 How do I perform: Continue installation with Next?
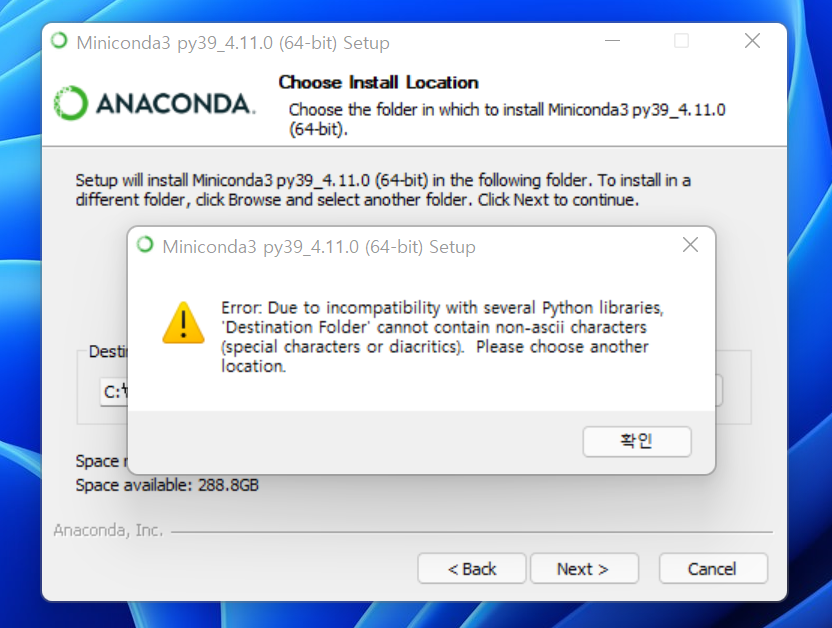584,569
